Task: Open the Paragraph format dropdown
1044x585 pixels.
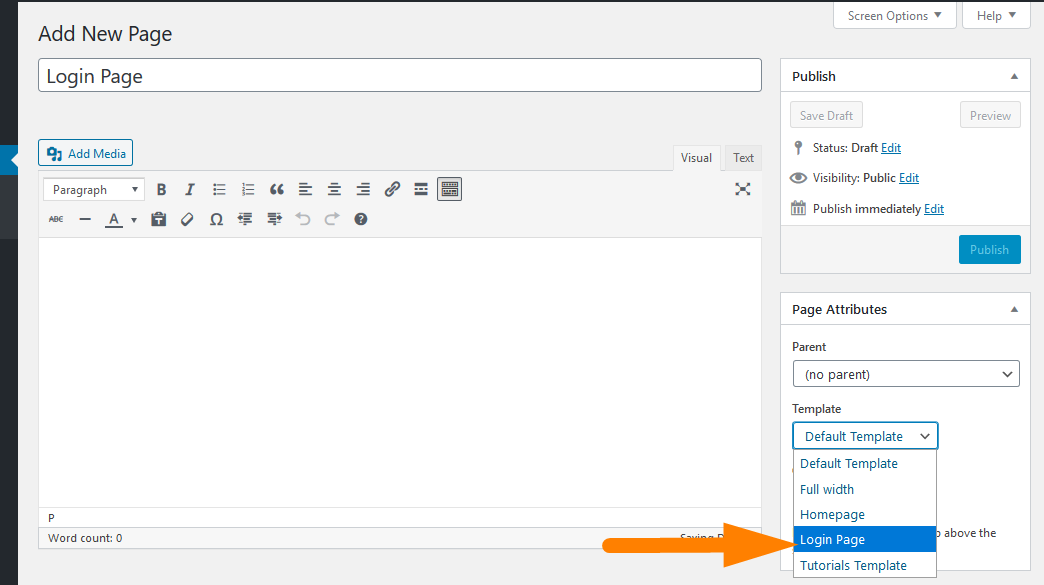Action: click(x=94, y=190)
